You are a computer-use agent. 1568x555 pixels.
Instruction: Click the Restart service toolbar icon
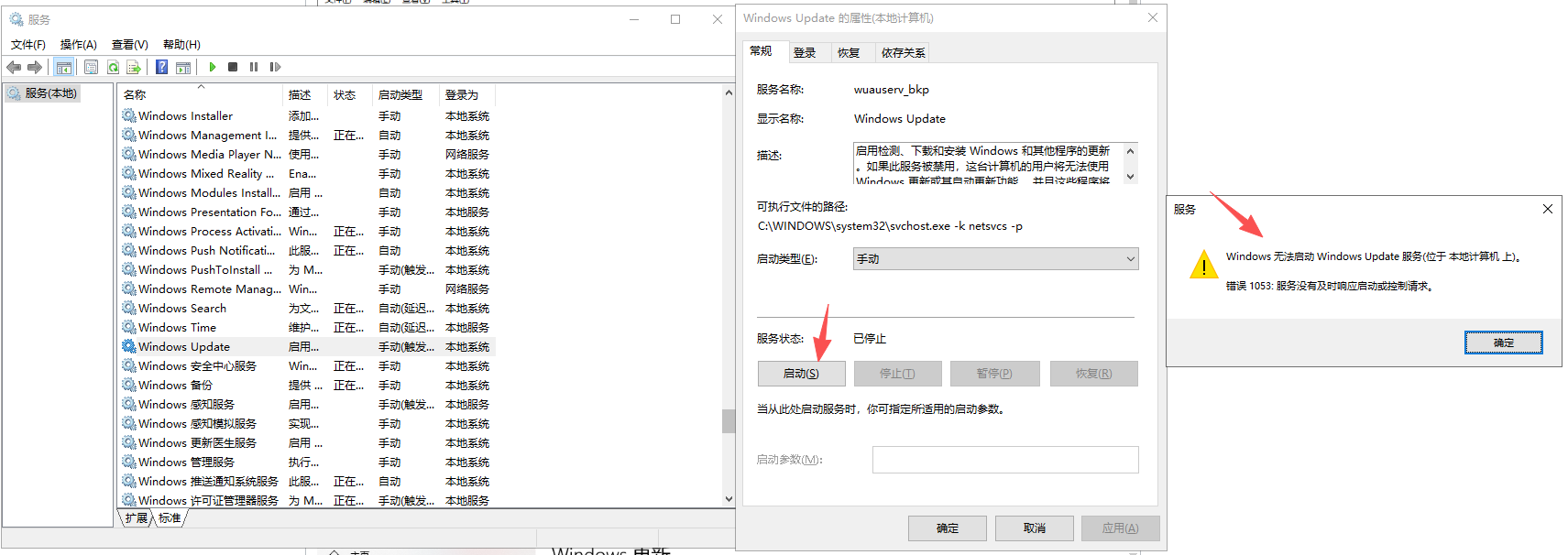click(x=275, y=67)
